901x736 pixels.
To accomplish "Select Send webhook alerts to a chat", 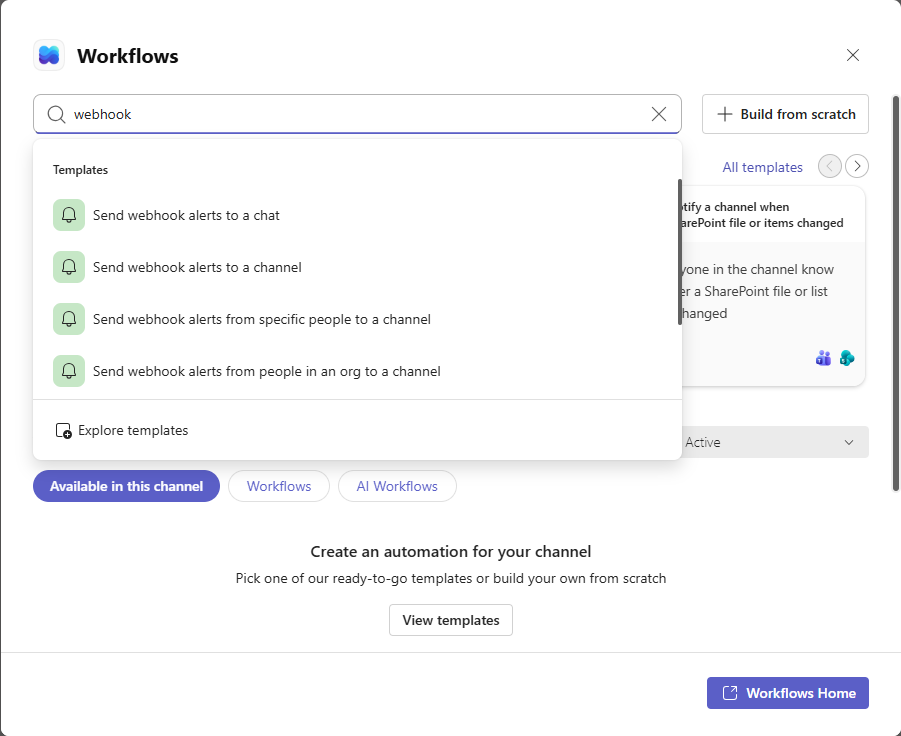I will coord(357,215).
